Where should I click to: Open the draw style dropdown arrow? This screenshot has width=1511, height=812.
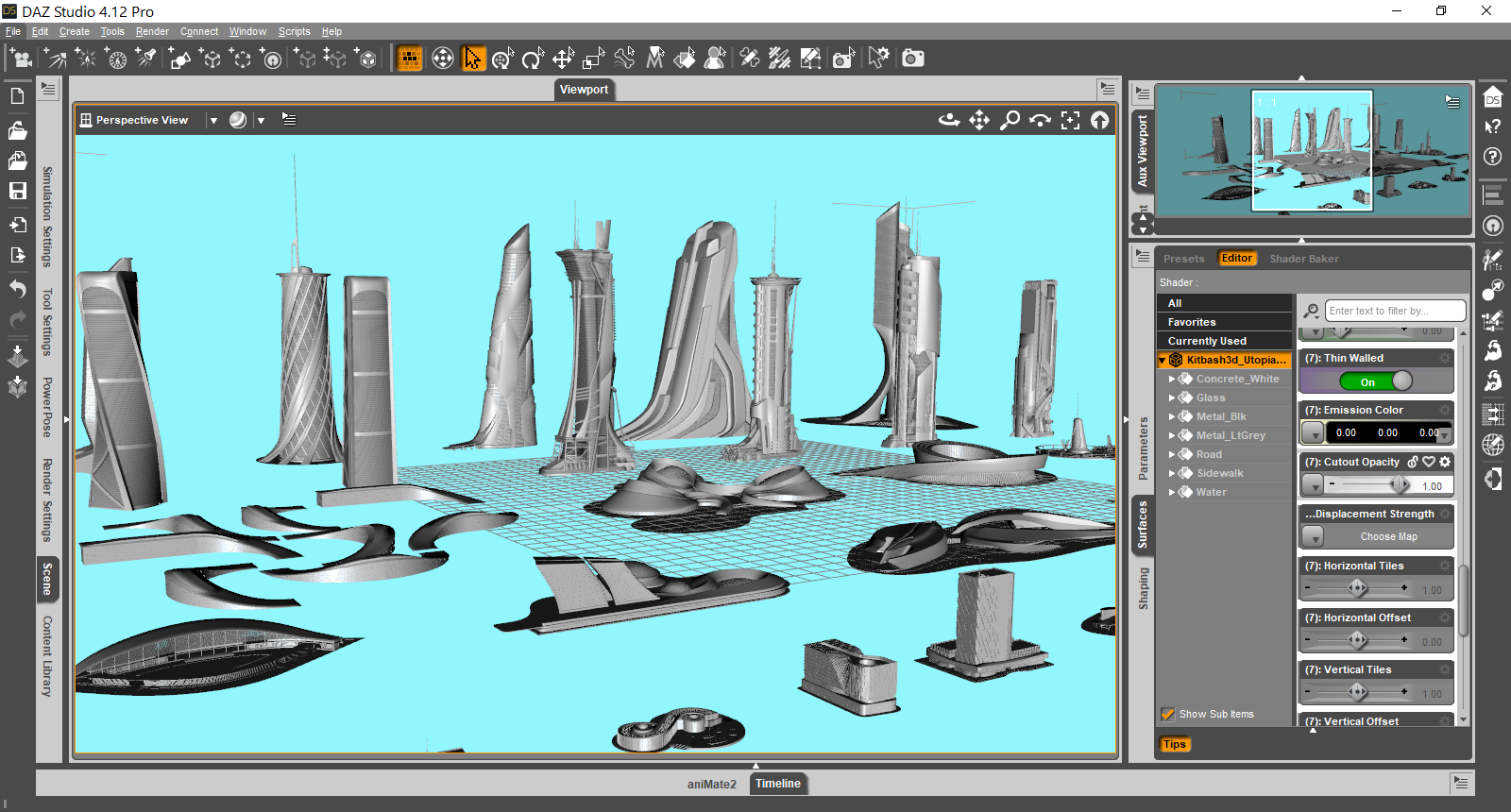click(x=262, y=120)
